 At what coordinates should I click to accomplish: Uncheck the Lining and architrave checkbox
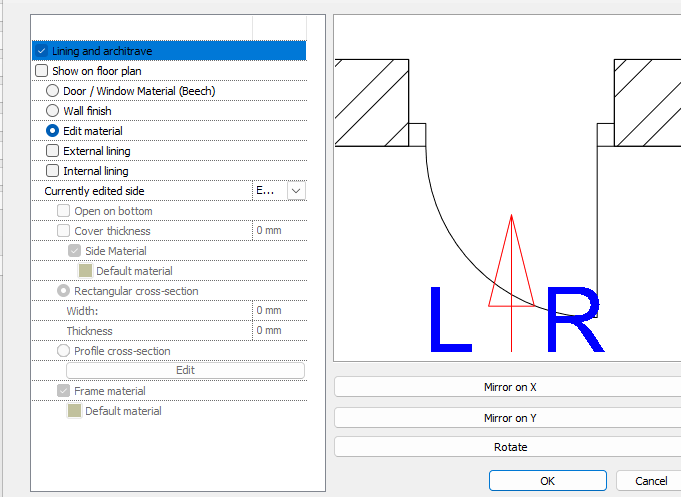[x=41, y=51]
